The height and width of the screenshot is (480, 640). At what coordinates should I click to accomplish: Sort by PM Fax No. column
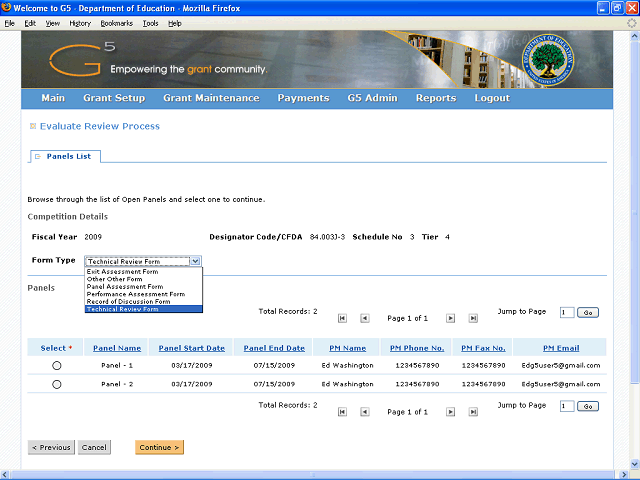pyautogui.click(x=483, y=348)
